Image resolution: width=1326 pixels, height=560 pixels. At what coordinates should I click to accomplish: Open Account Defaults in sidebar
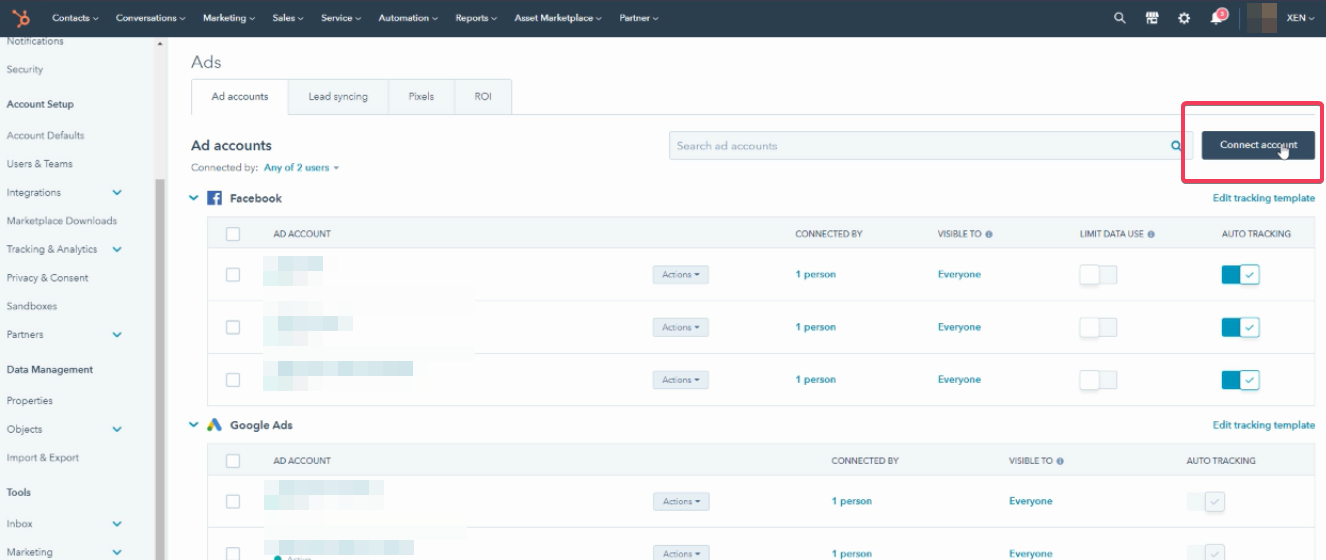coord(45,136)
